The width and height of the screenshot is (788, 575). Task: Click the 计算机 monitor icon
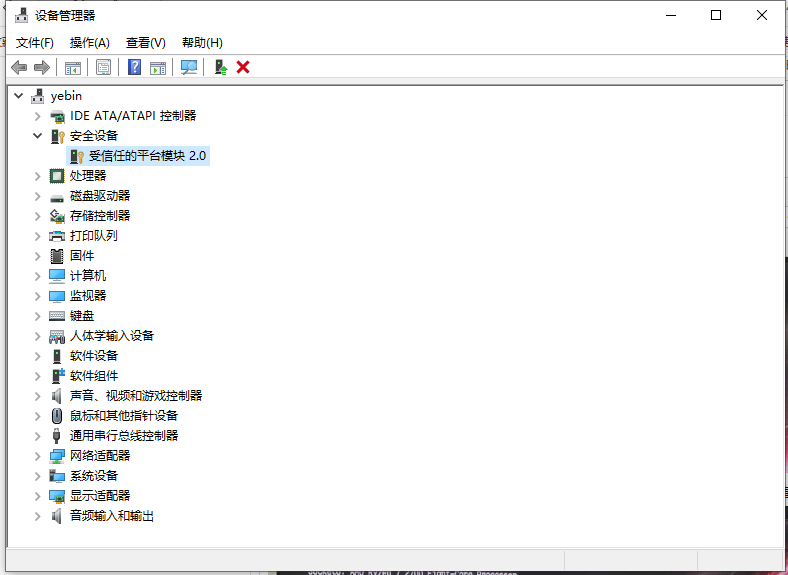pyautogui.click(x=57, y=276)
